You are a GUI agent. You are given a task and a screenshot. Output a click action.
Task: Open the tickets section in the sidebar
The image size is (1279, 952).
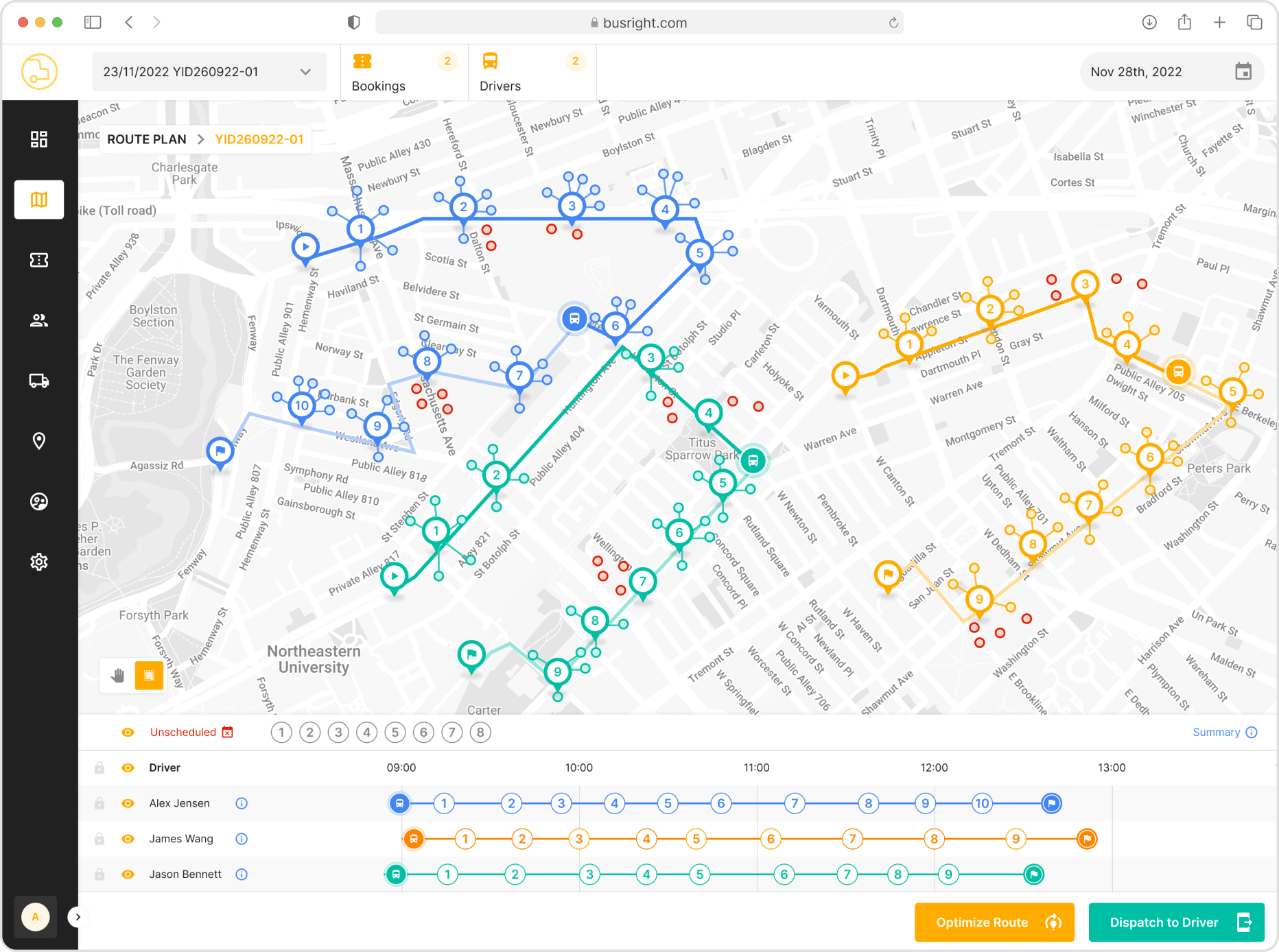[x=39, y=260]
